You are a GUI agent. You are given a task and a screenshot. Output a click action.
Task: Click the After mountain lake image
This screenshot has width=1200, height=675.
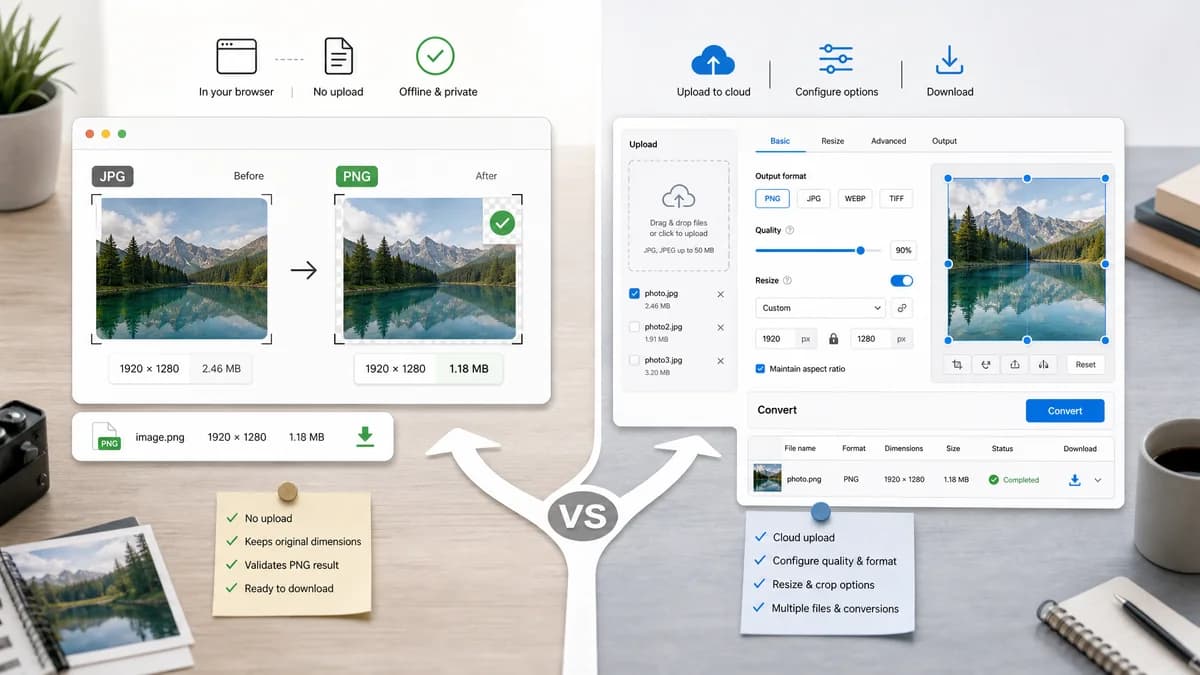428,269
